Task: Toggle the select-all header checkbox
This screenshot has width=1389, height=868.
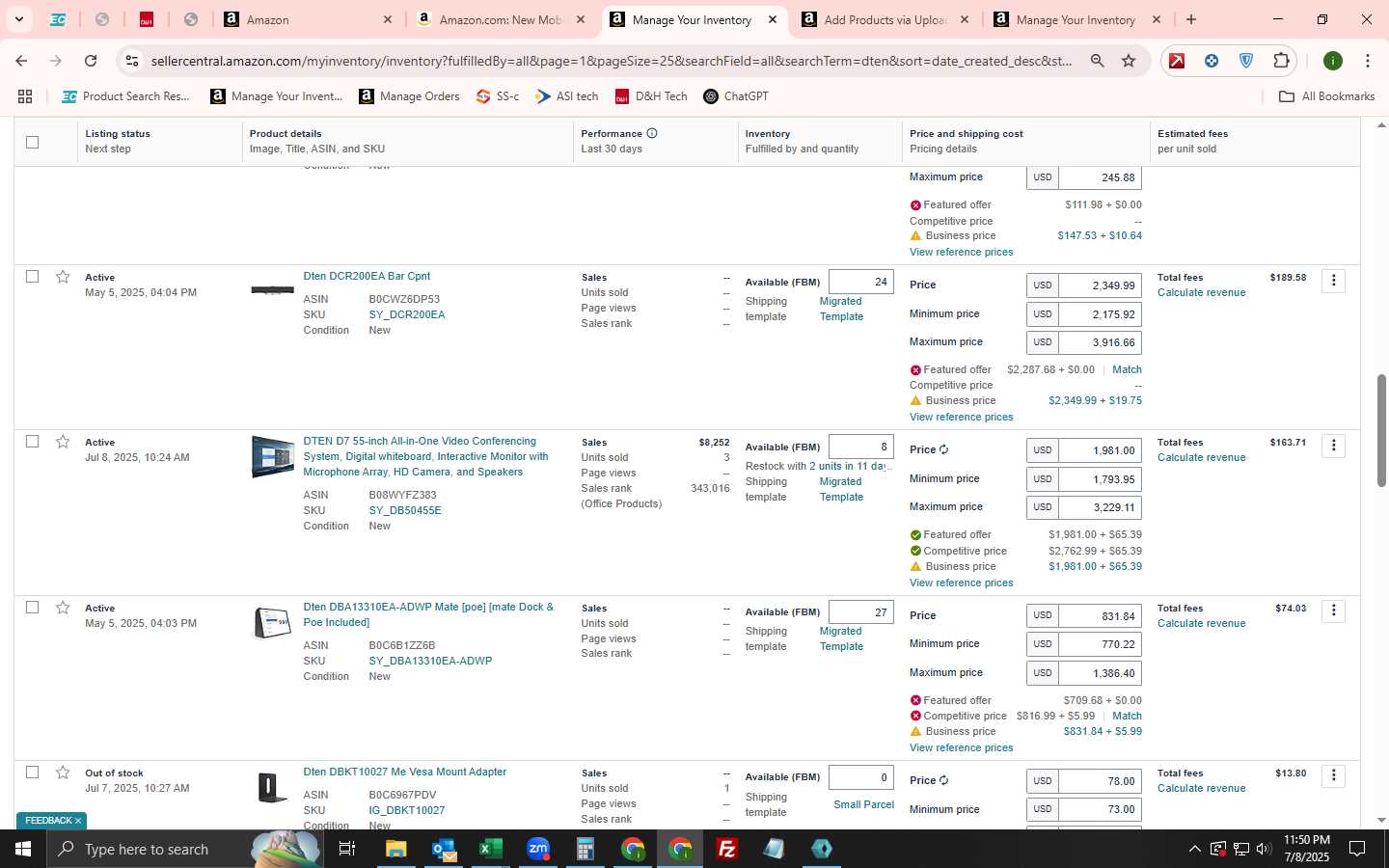Action: tap(32, 142)
